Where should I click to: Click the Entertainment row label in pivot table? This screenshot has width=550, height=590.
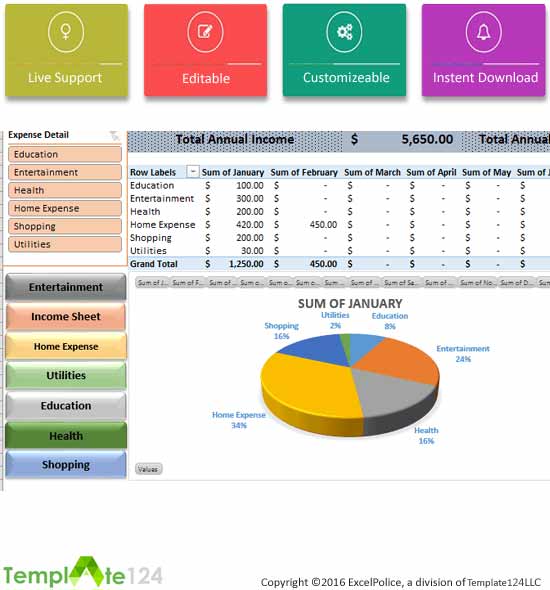[162, 199]
